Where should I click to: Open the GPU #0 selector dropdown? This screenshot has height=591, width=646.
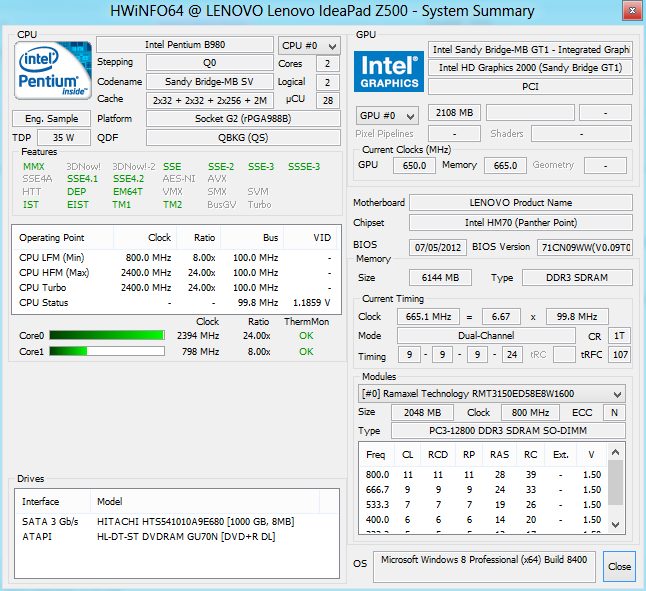[x=387, y=115]
